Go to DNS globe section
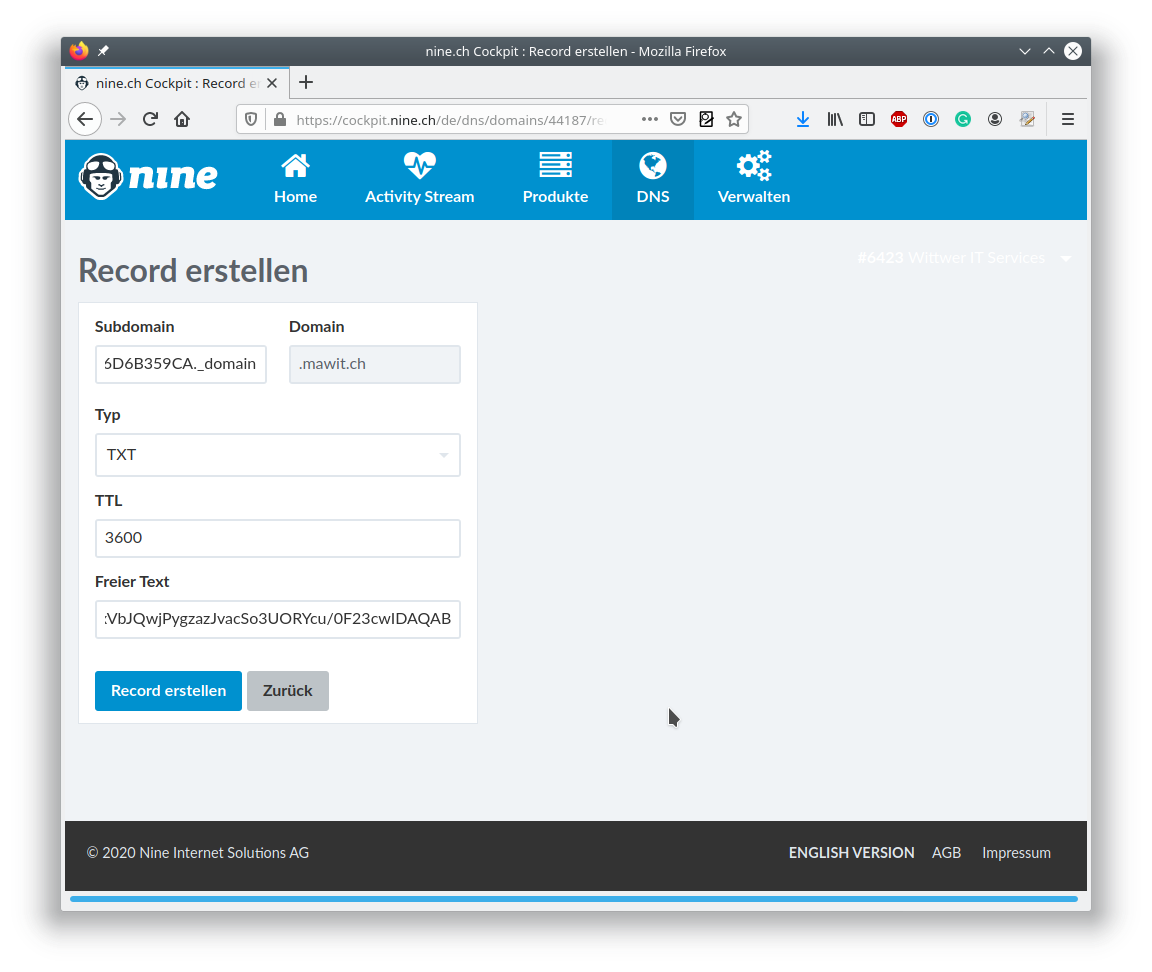 pos(652,179)
